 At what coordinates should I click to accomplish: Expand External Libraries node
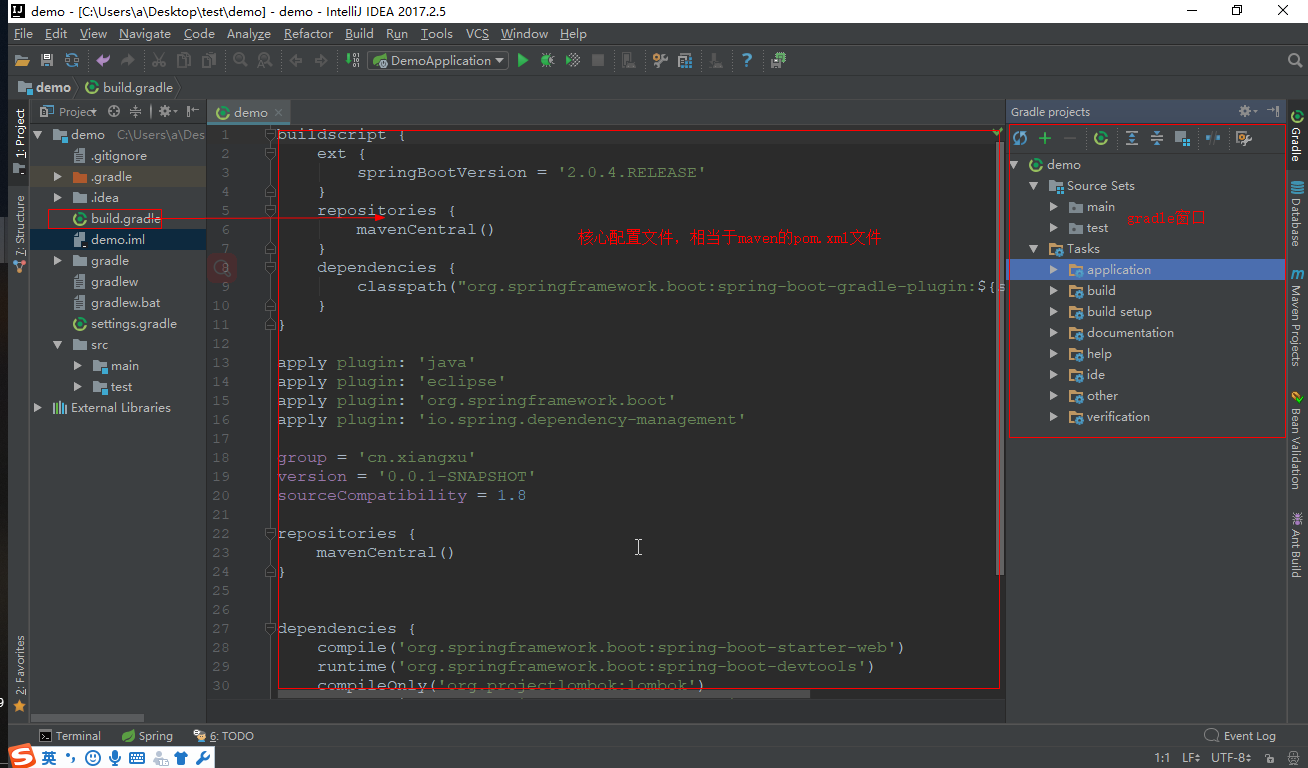(x=38, y=408)
